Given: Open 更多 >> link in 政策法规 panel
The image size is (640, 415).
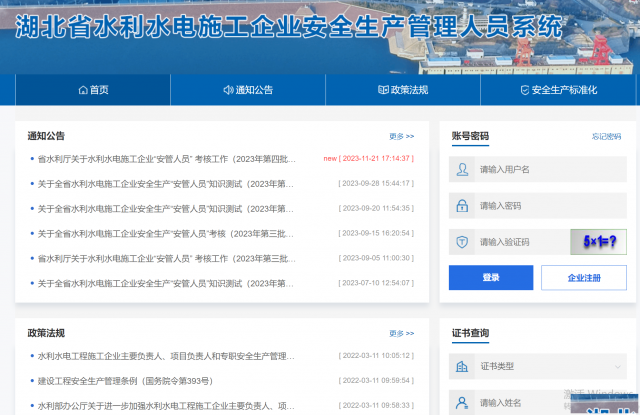Looking at the screenshot, I should click(402, 333).
